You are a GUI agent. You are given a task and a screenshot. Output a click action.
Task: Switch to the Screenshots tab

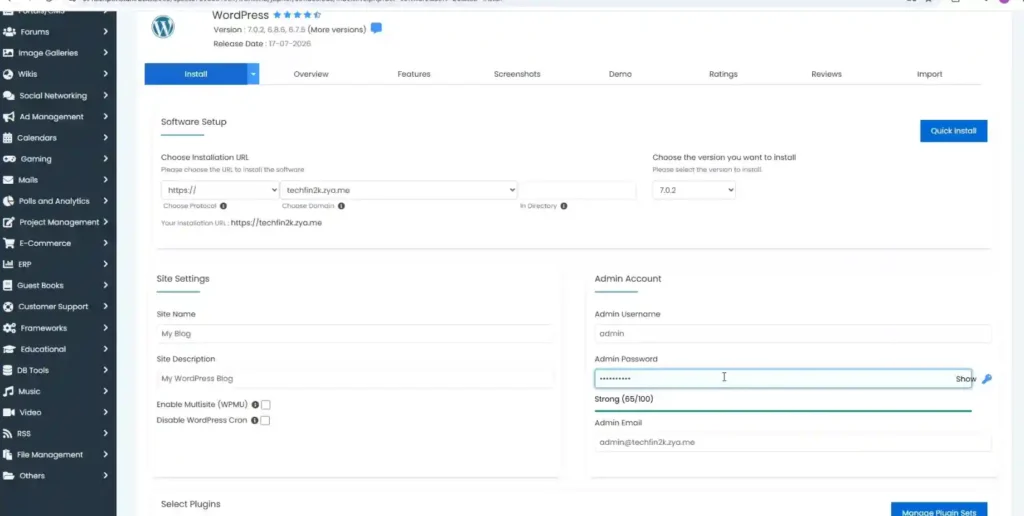click(x=517, y=74)
